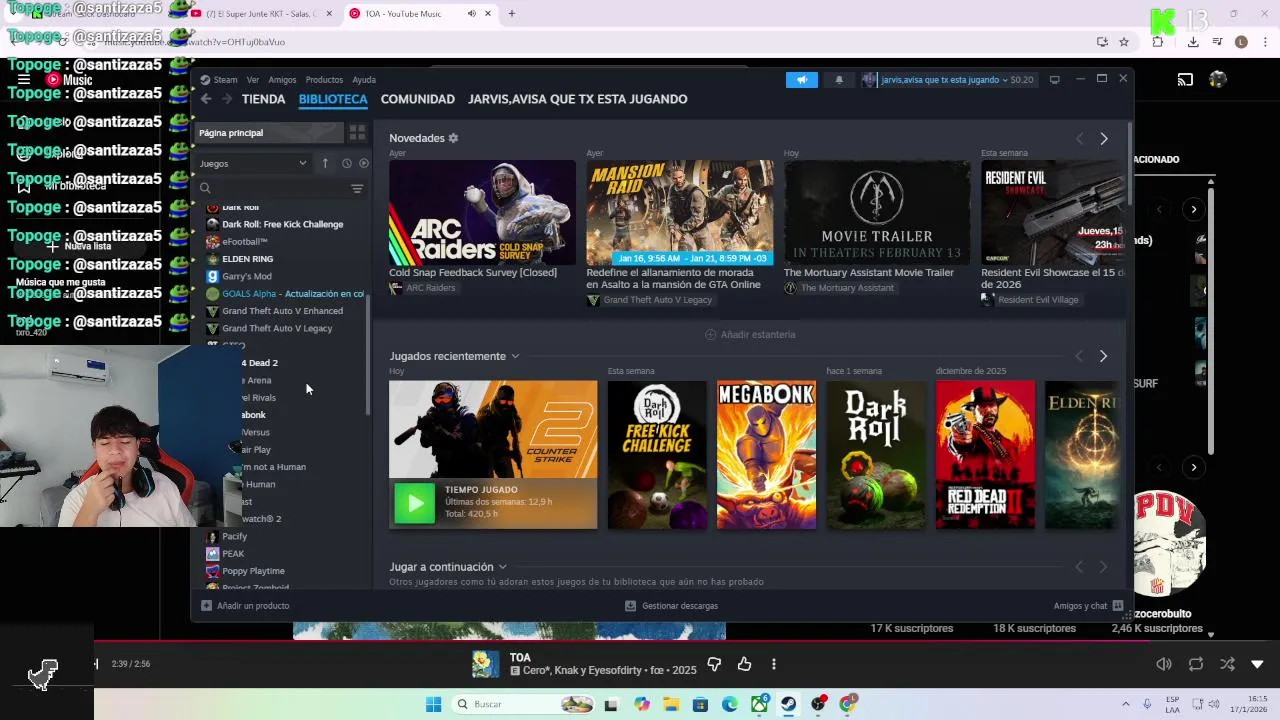Open Microsoft Edge from taskbar
The image size is (1280, 720).
[730, 704]
